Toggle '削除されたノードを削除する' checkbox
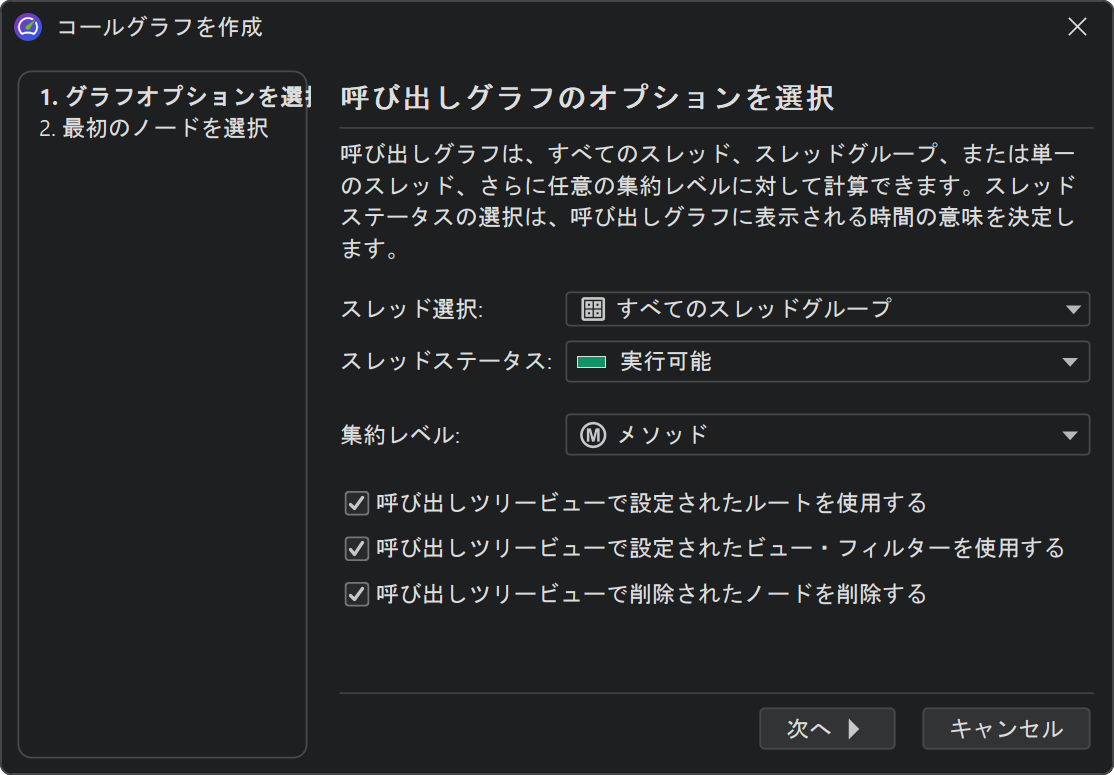Image resolution: width=1114 pixels, height=775 pixels. 357,594
